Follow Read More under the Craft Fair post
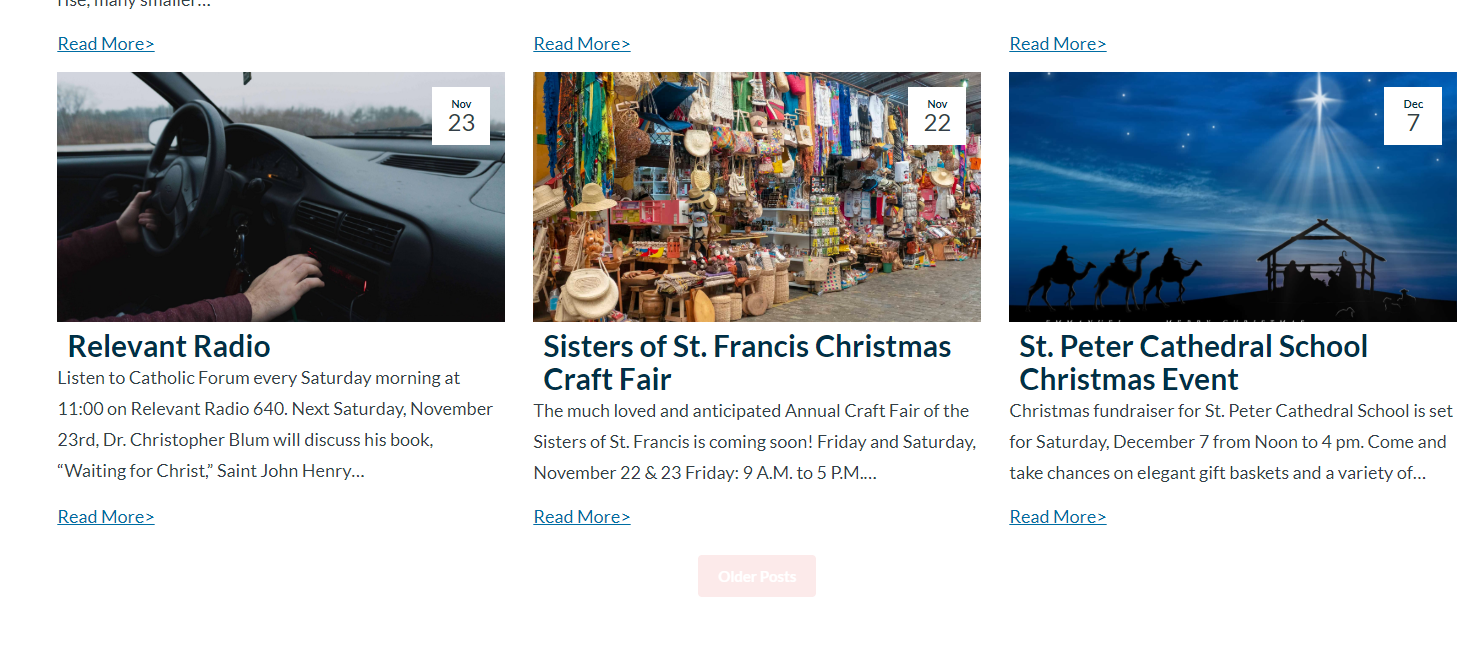The image size is (1476, 649). (x=582, y=517)
